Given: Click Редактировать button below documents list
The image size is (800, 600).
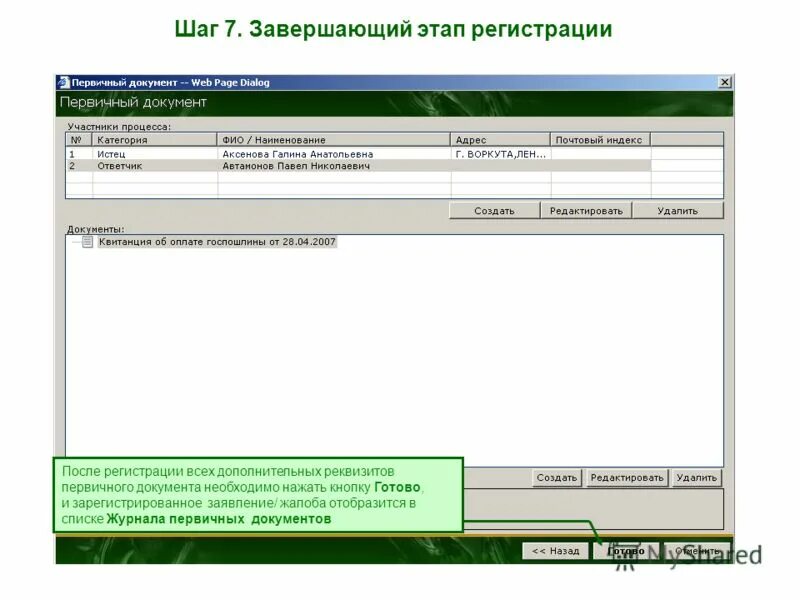Looking at the screenshot, I should tap(627, 478).
